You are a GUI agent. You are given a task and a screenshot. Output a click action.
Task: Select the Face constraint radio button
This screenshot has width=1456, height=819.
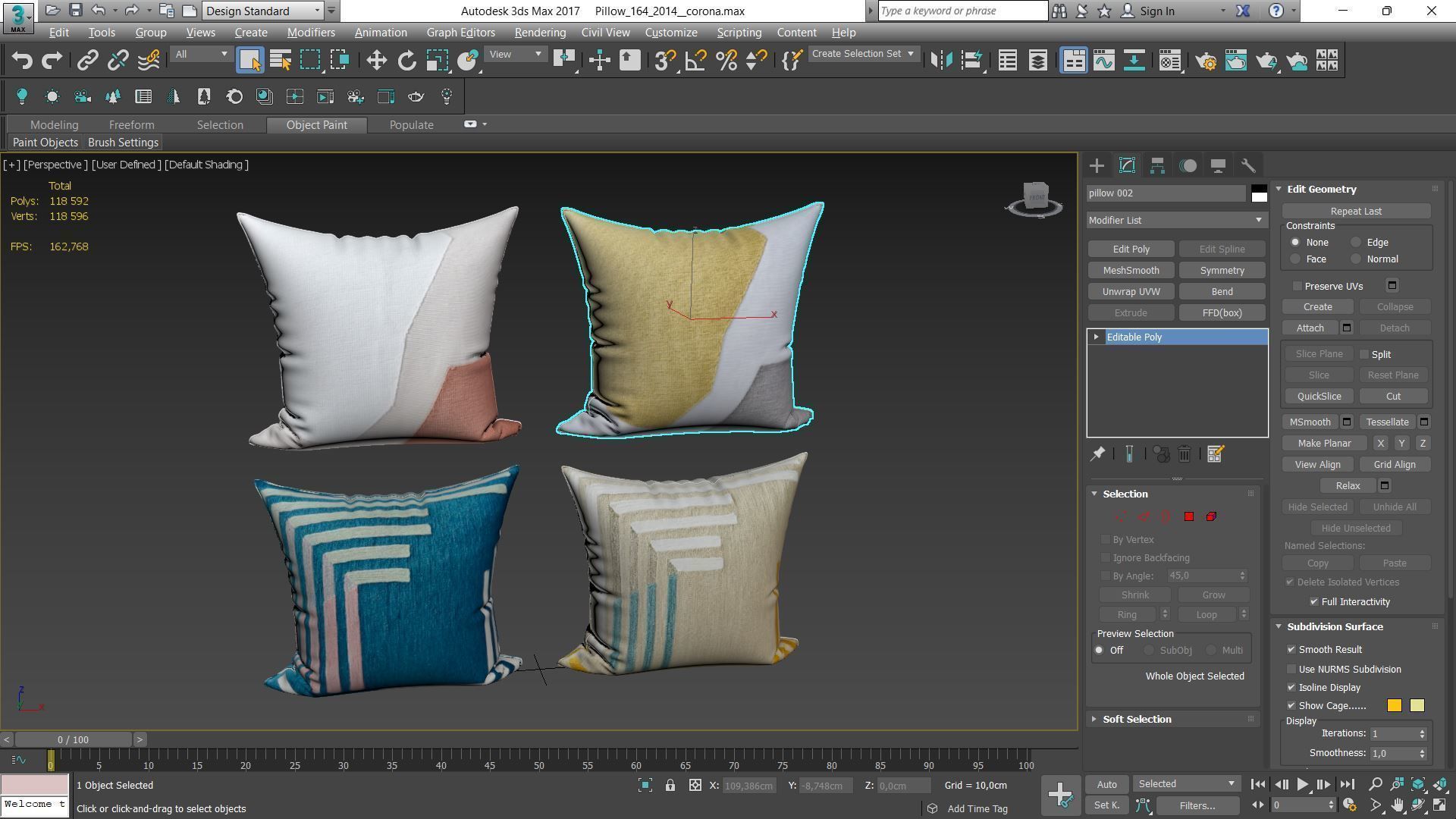tap(1295, 259)
